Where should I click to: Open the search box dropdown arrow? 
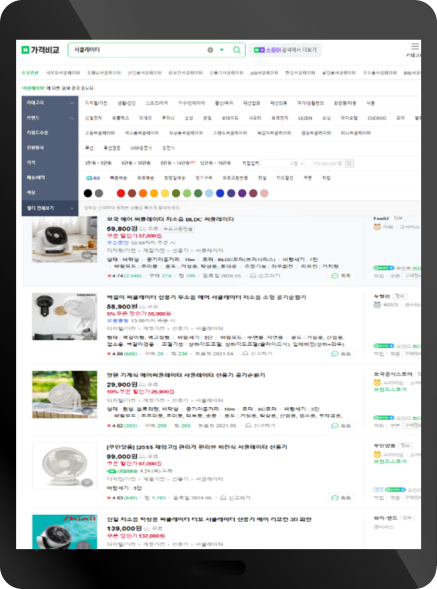pyautogui.click(x=222, y=50)
